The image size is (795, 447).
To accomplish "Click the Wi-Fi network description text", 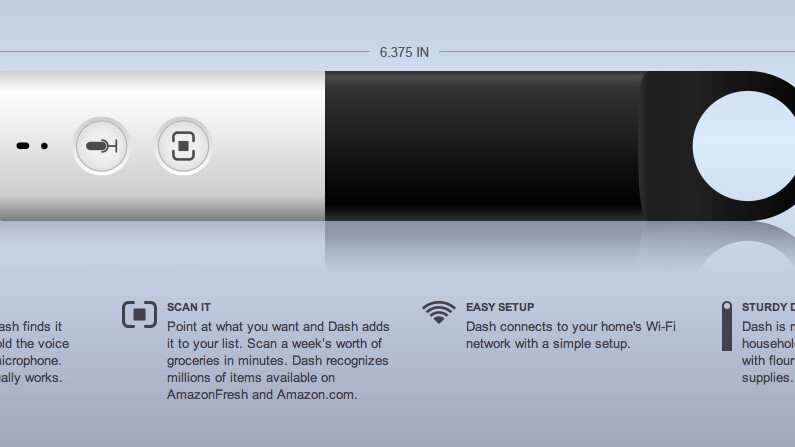I will coord(571,335).
